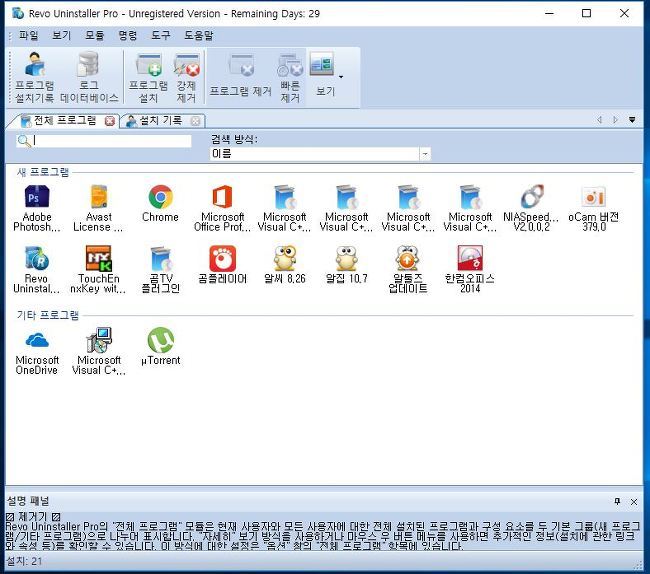The height and width of the screenshot is (574, 650).
Task: Open the 도구 menu
Action: 160,35
